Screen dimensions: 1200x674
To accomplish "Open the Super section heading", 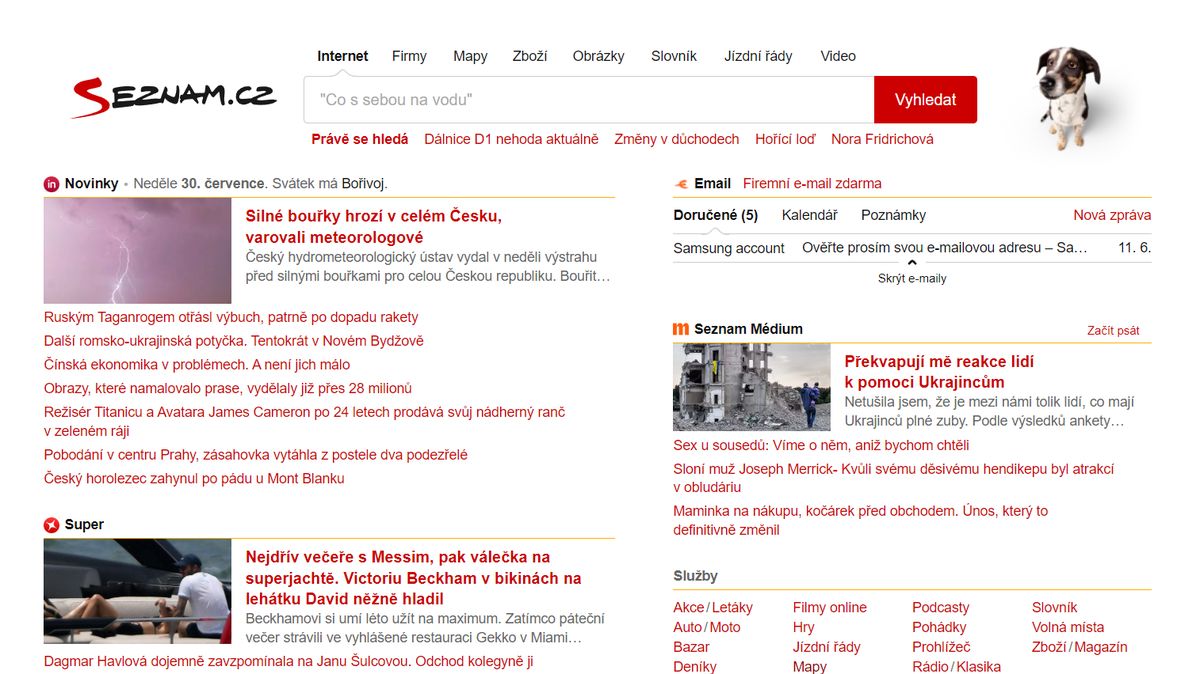I will point(84,525).
